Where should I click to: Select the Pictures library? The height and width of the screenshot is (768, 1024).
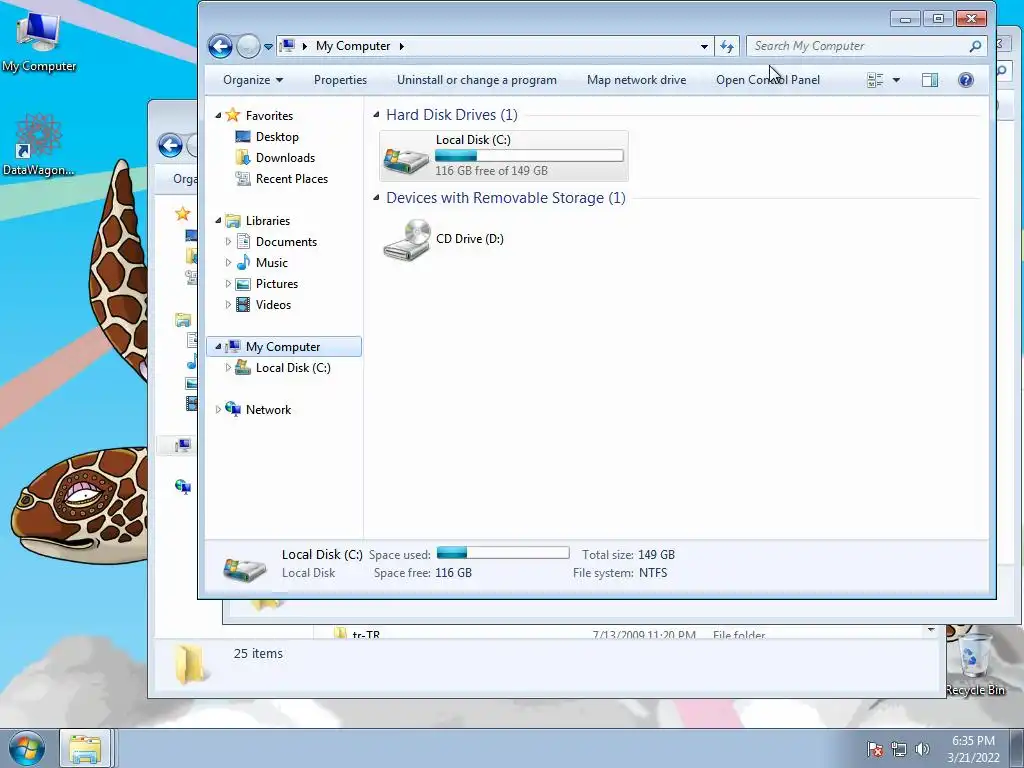pyautogui.click(x=277, y=283)
